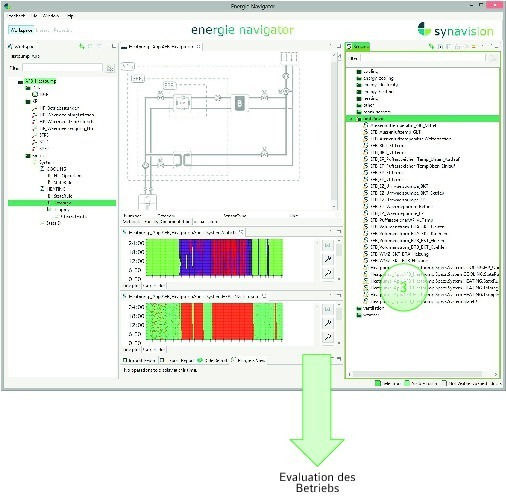This screenshot has width=506, height=496.
Task: Click the horizontal scrollbar of the Sensors panel
Action: coord(417,374)
